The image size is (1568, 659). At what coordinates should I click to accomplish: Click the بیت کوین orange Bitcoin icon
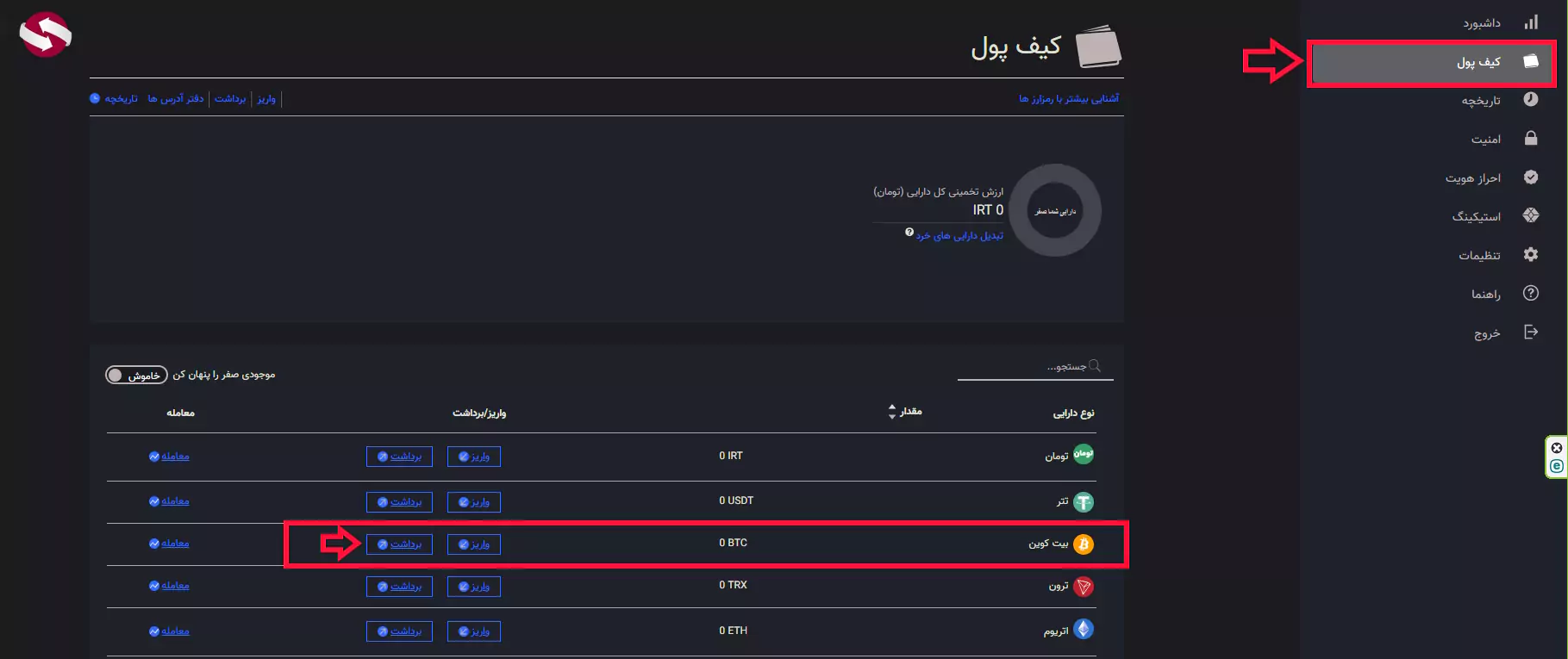click(x=1084, y=544)
